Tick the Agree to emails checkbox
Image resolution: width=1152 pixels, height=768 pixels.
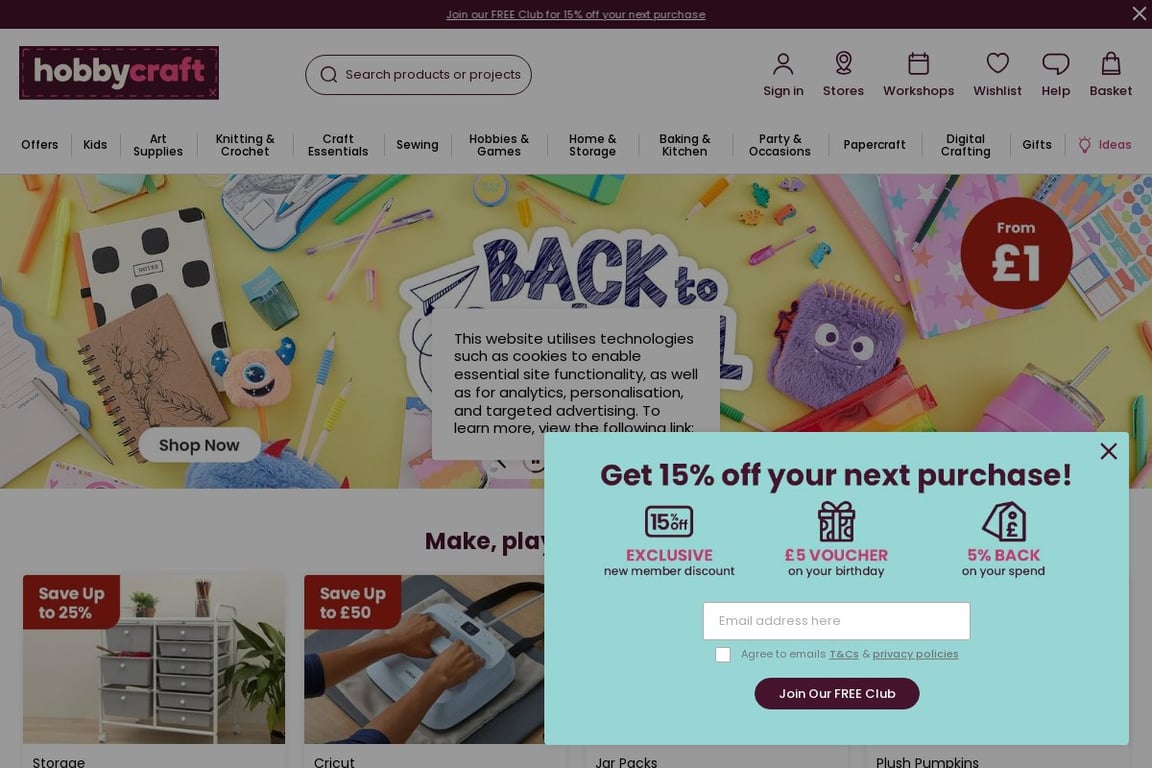point(723,654)
